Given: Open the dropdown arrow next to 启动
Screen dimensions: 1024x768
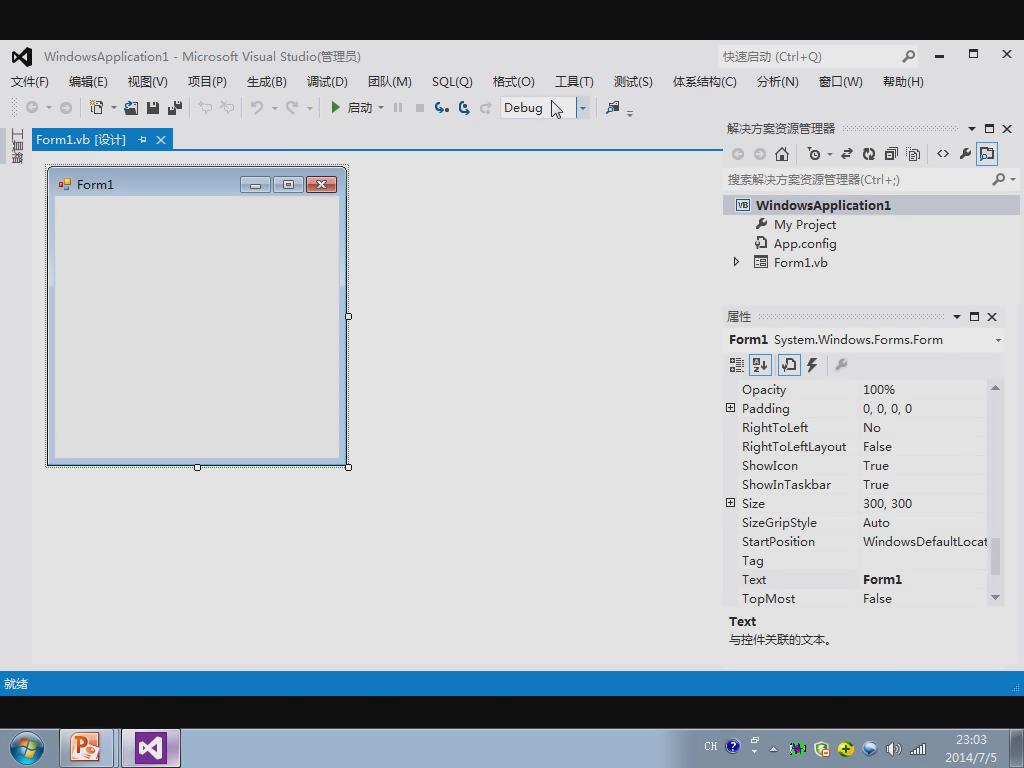Looking at the screenshot, I should point(381,108).
